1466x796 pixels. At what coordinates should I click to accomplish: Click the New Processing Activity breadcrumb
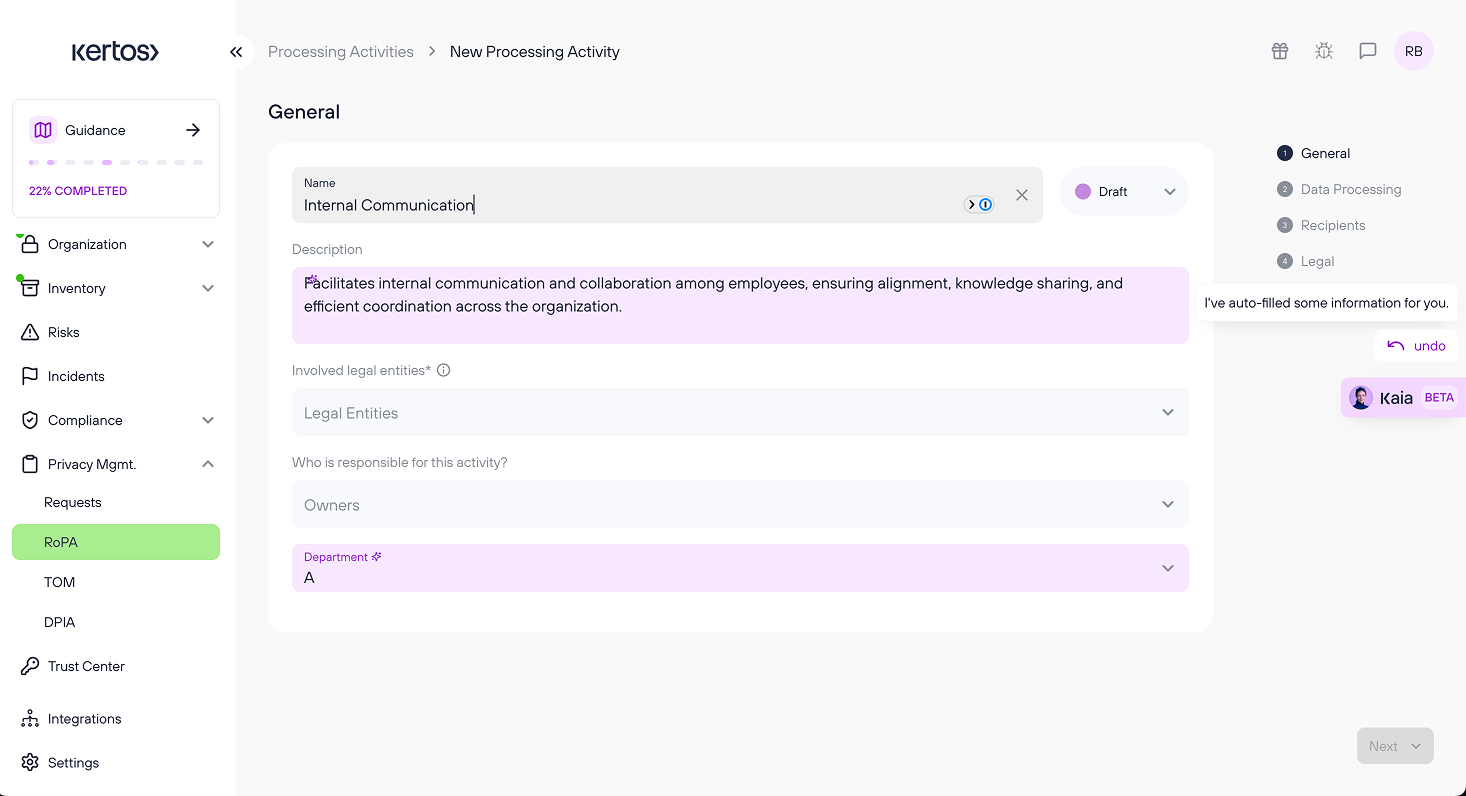coord(535,52)
